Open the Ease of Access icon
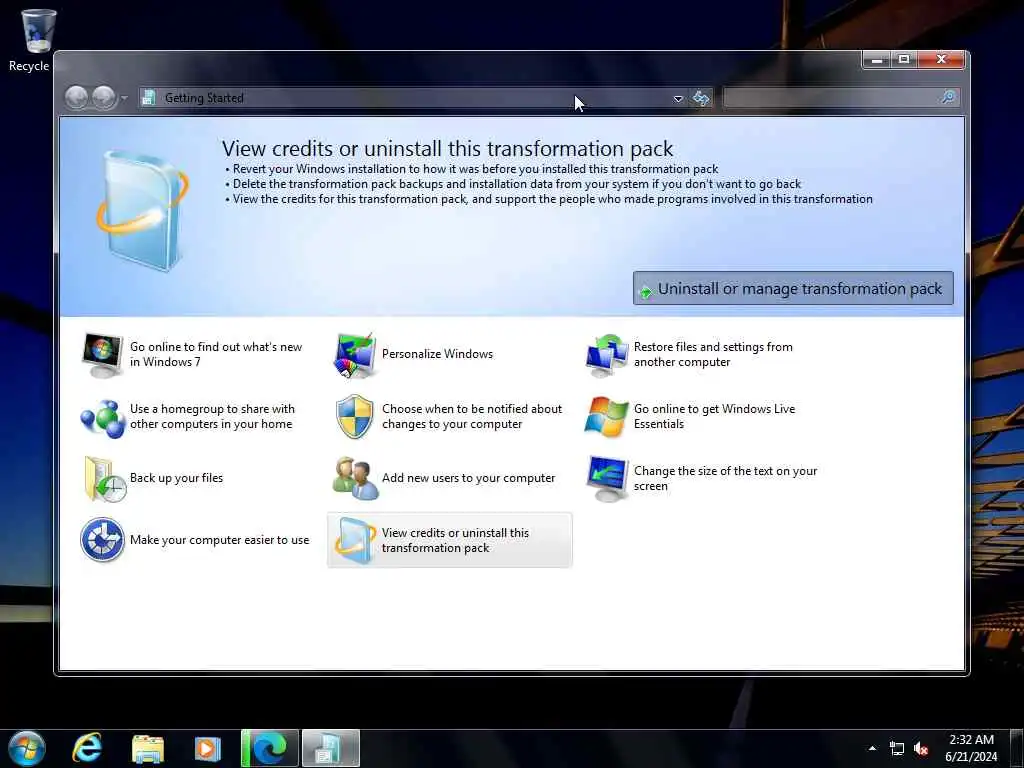The image size is (1024, 768). (103, 540)
